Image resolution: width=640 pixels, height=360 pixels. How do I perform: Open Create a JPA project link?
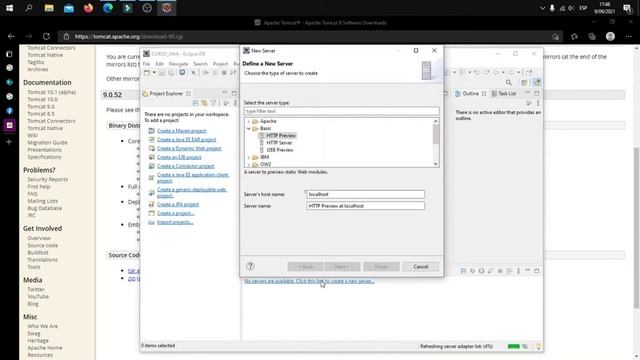(178, 204)
